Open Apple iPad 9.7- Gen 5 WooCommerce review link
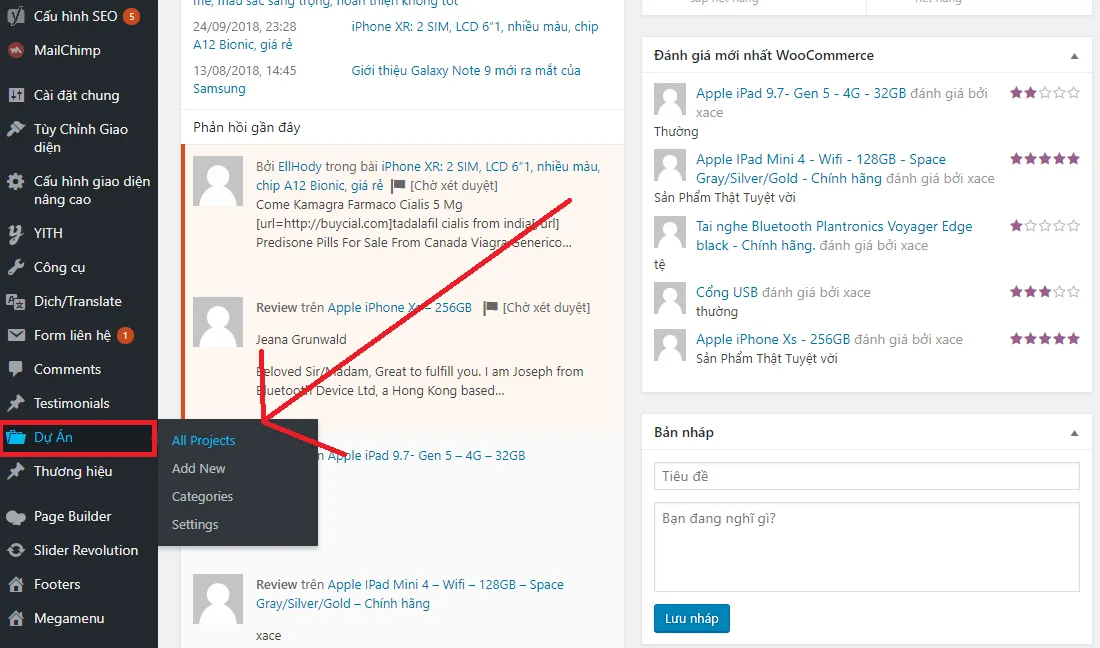 (800, 93)
